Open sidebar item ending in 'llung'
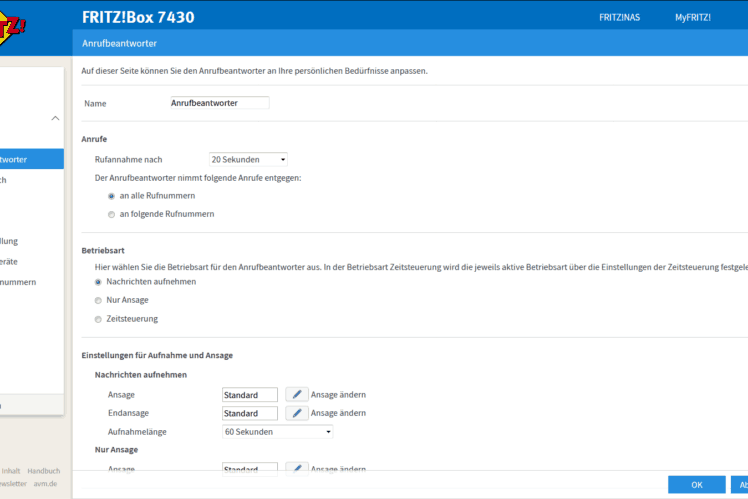Viewport: 748px width, 499px height. click(x=9, y=241)
